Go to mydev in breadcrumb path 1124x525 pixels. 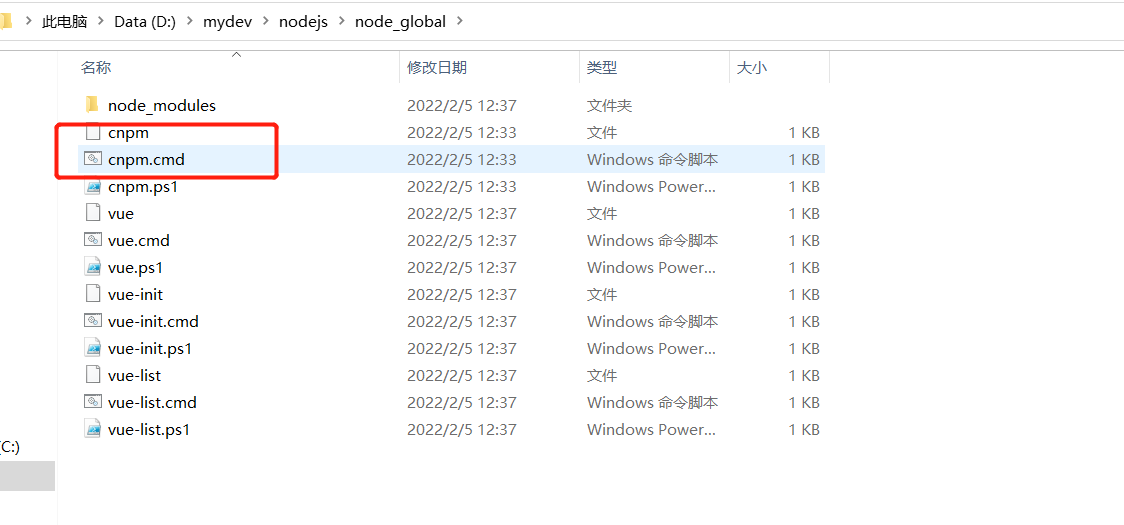point(227,22)
